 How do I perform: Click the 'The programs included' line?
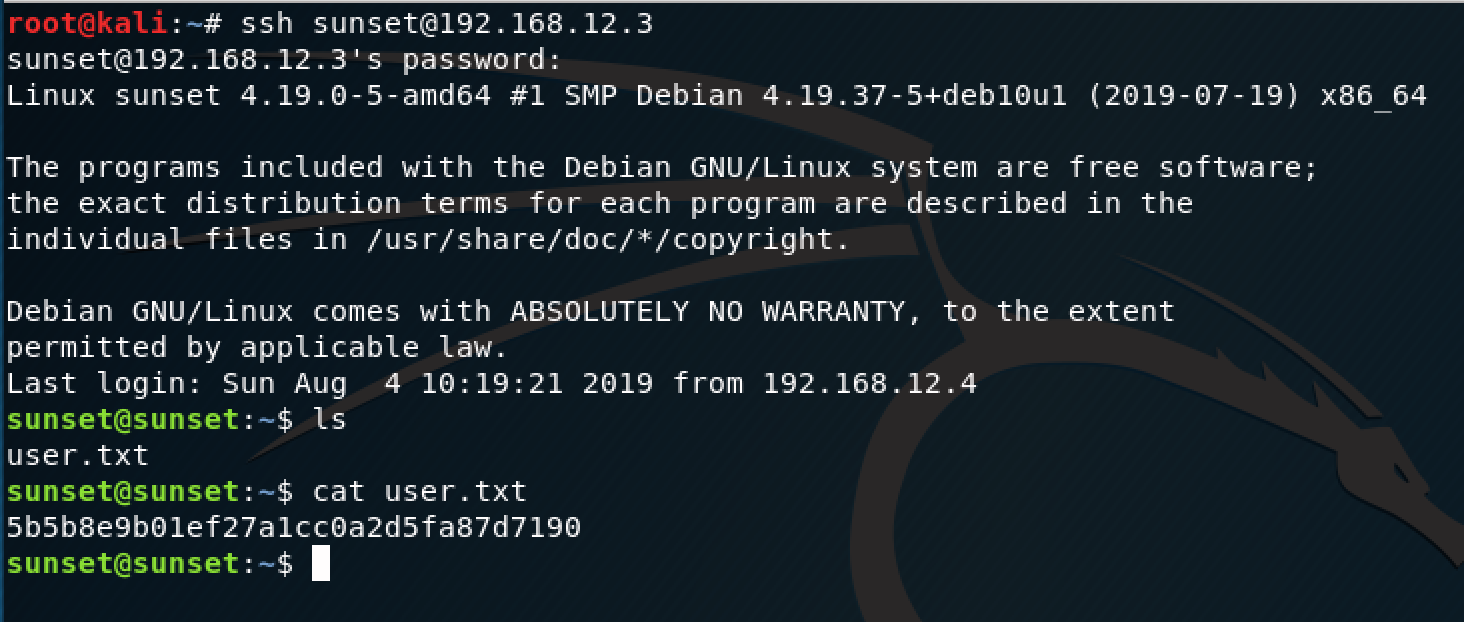pos(662,168)
